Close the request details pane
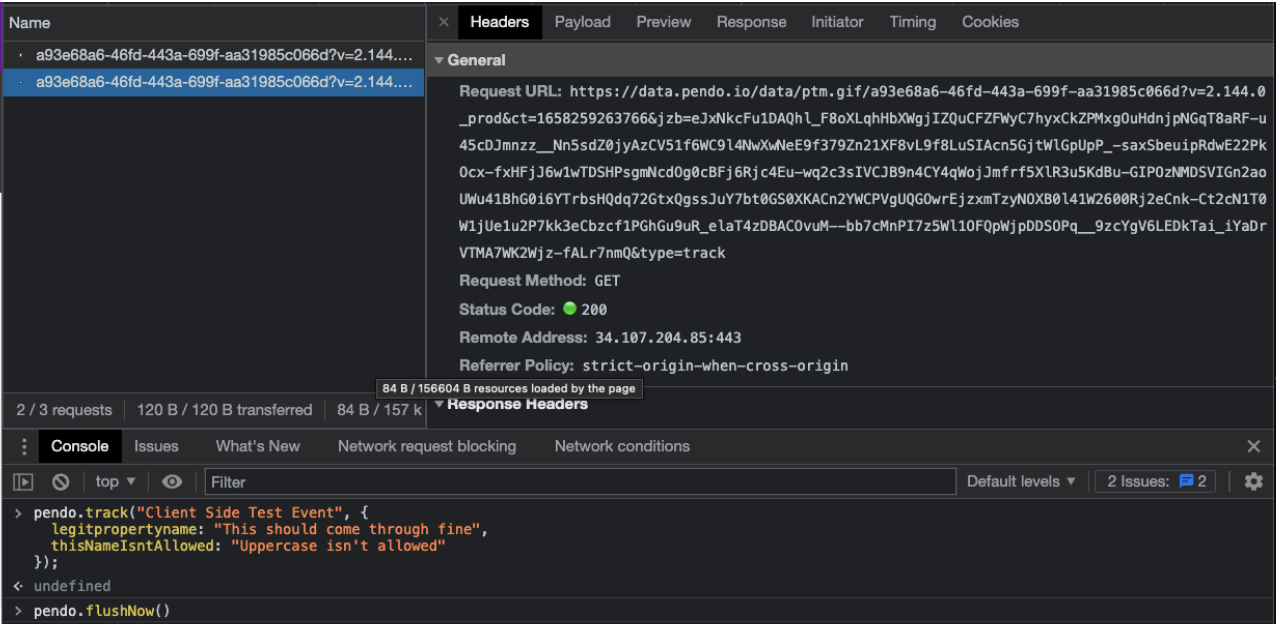The height and width of the screenshot is (624, 1278). click(444, 22)
